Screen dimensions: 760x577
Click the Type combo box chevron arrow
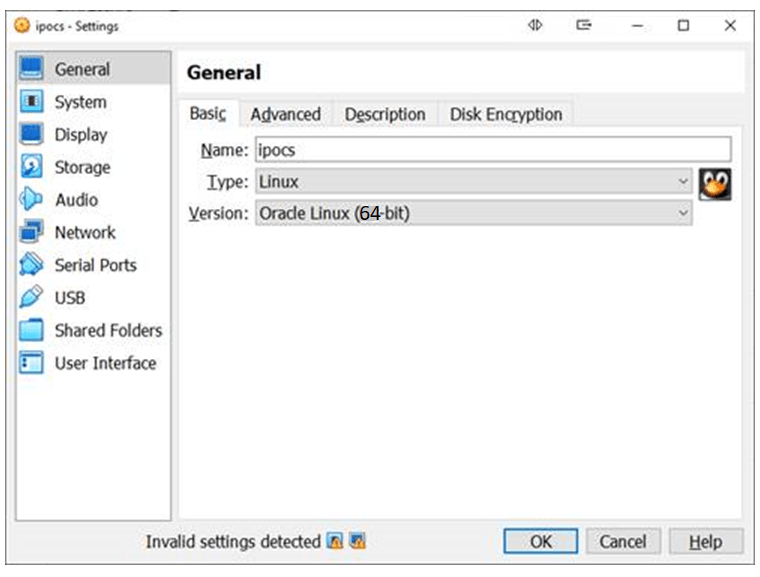tap(683, 181)
